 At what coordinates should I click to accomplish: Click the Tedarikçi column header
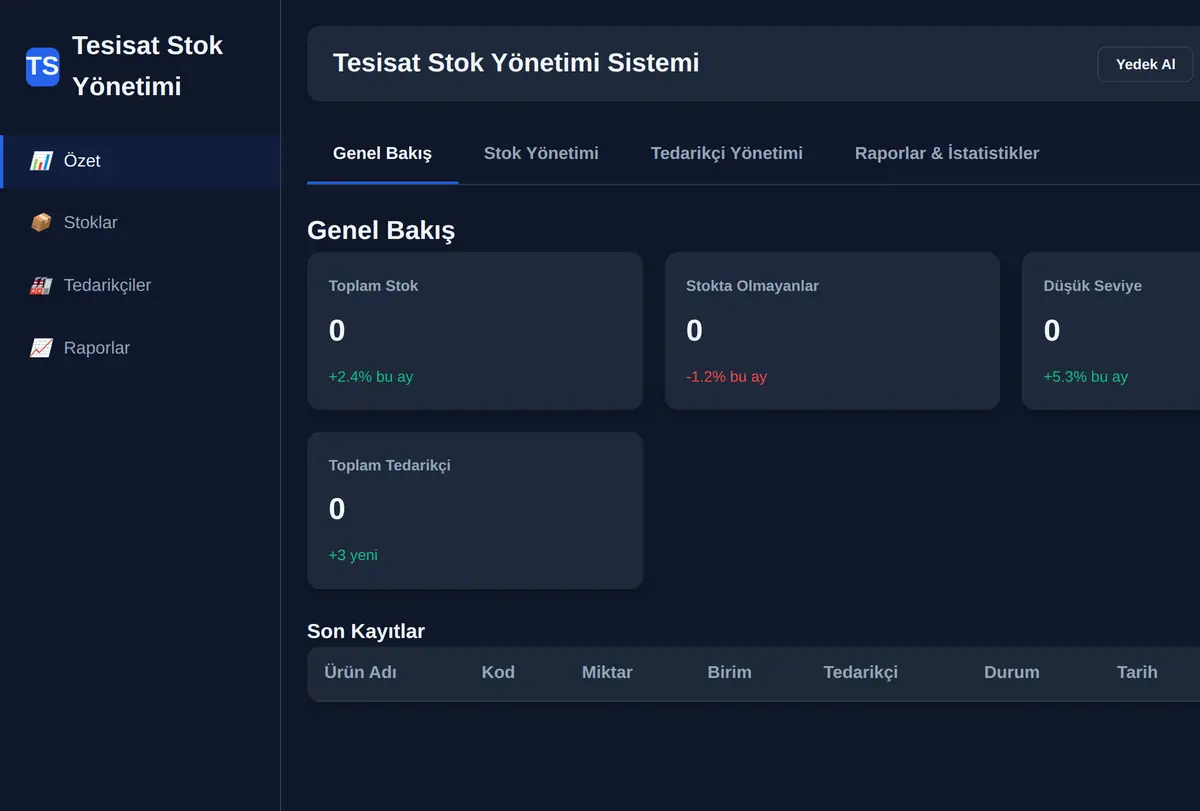click(860, 672)
